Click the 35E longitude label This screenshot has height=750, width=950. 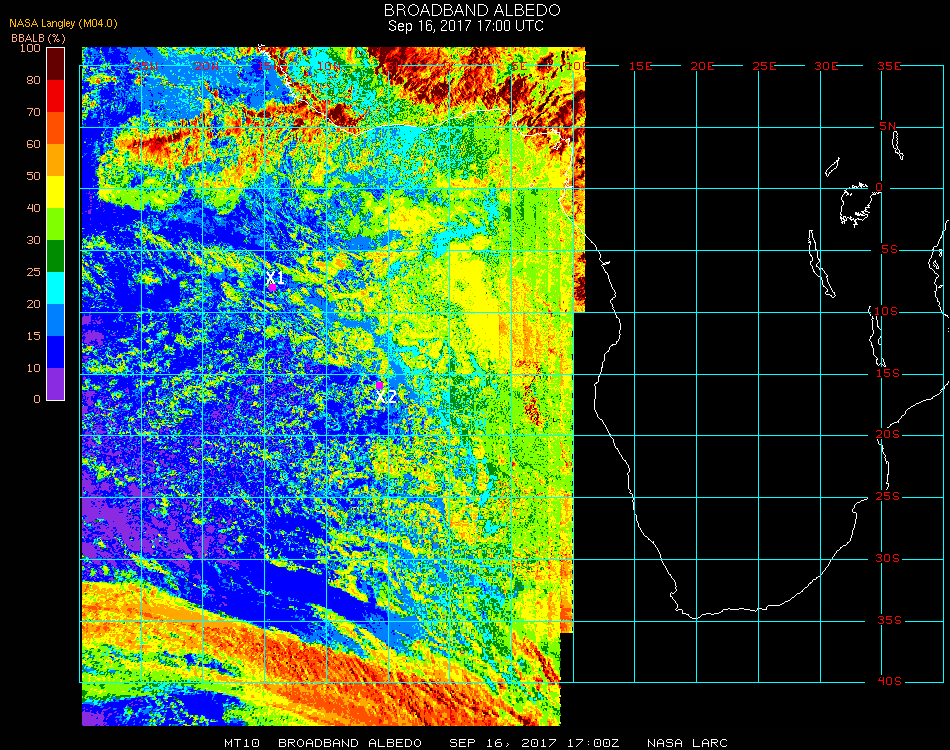tap(889, 66)
